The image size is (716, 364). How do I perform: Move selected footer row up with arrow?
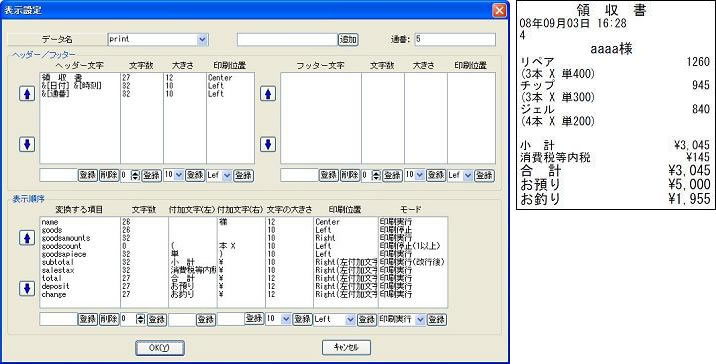tap(268, 94)
